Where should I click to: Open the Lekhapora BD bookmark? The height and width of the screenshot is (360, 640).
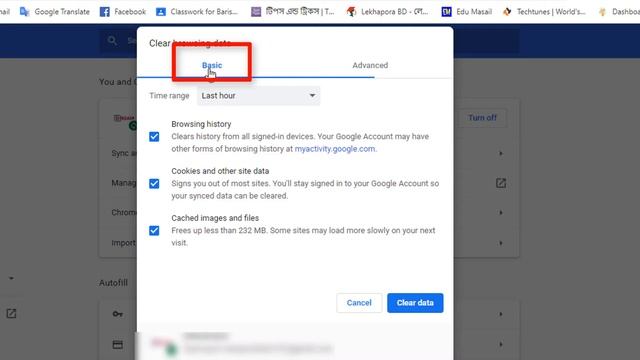coord(387,12)
